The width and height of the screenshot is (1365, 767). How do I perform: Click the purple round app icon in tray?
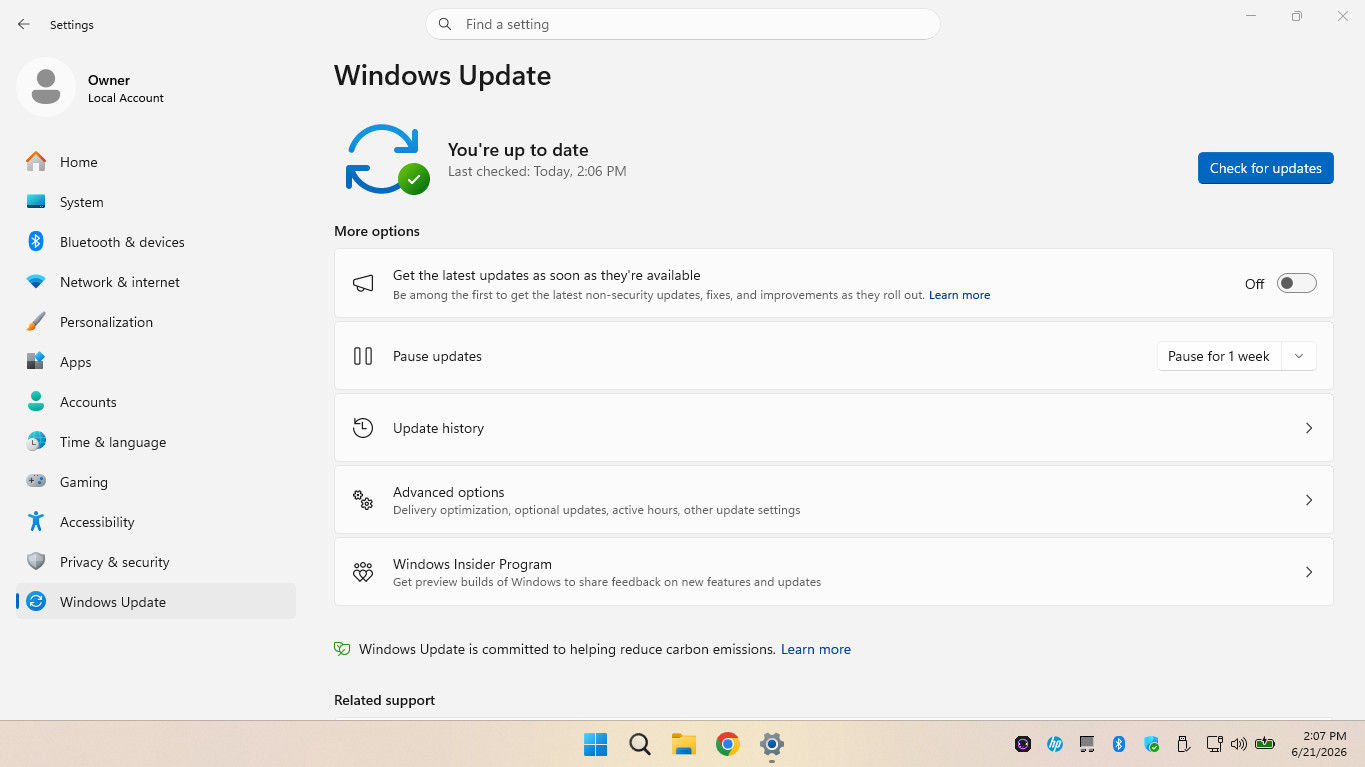[1023, 744]
